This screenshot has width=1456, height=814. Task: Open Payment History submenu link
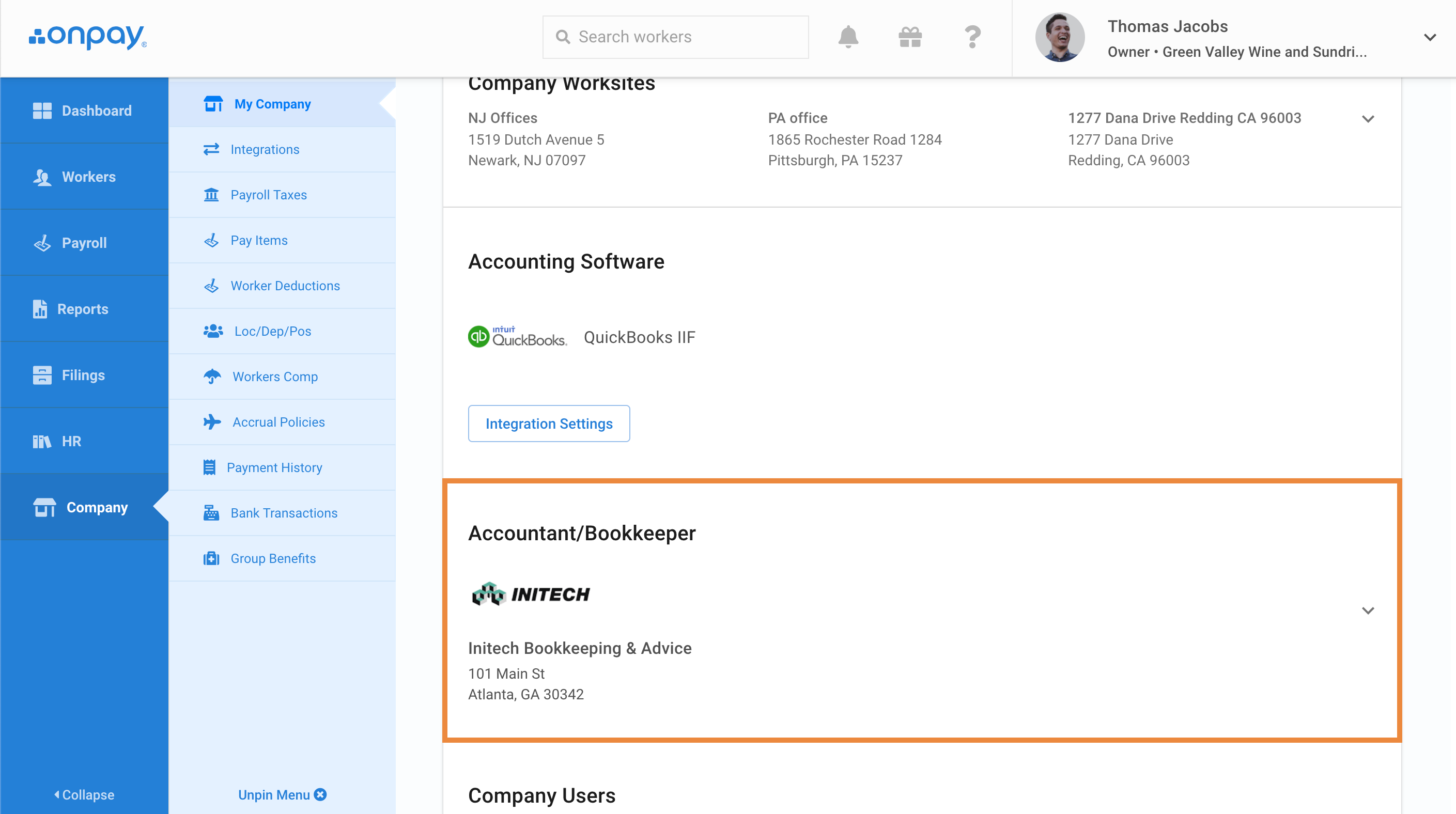(x=282, y=467)
